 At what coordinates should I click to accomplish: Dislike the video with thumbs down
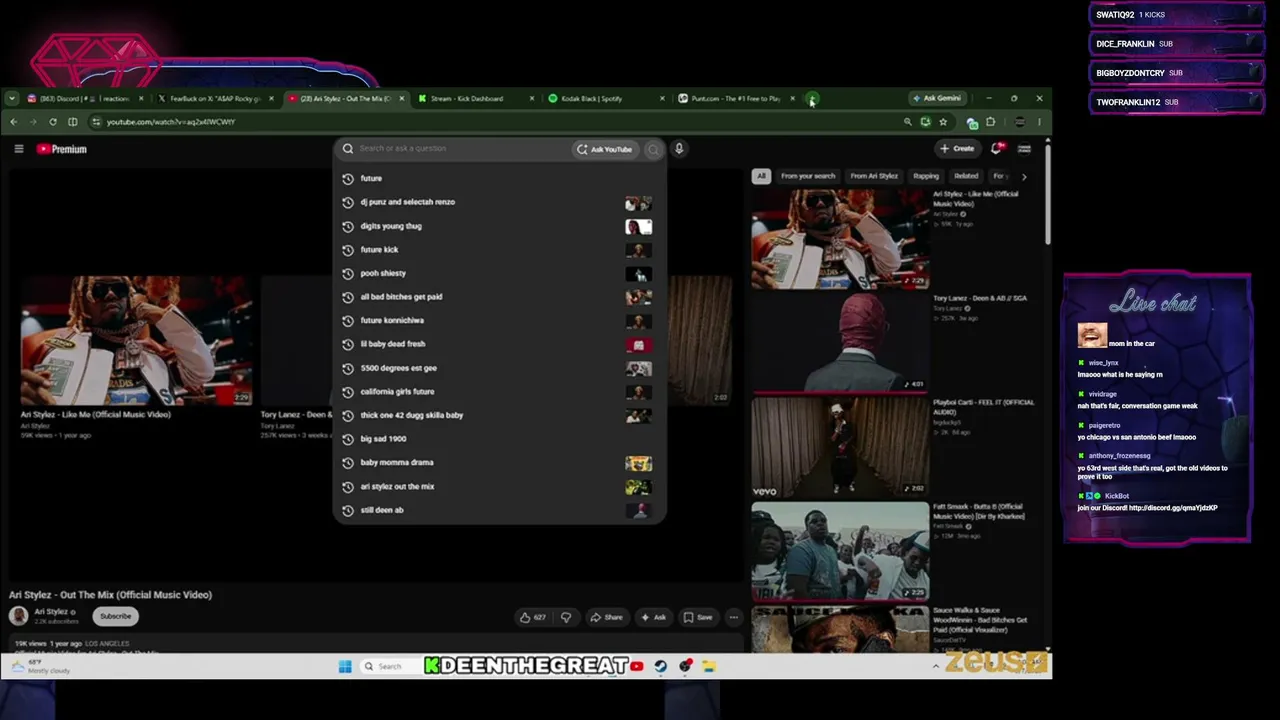click(566, 617)
